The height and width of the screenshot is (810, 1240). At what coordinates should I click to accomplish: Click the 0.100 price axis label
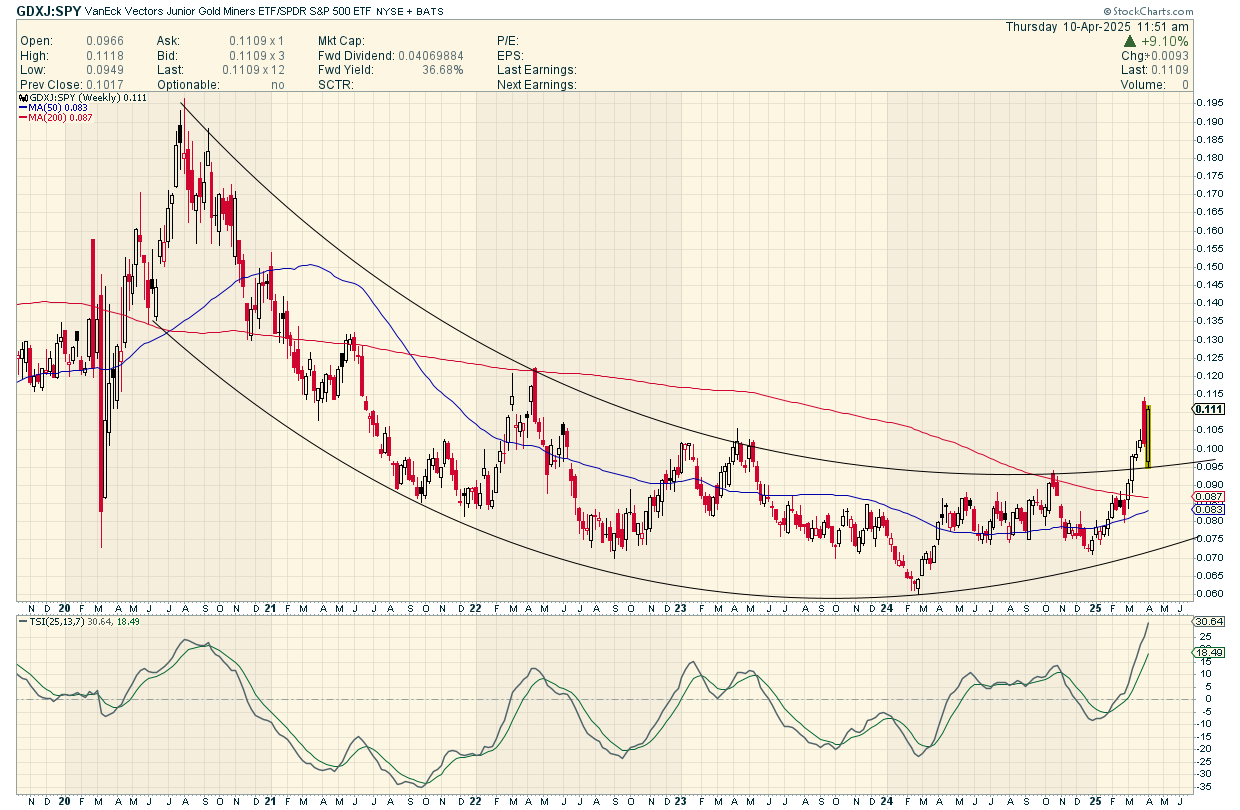pos(1209,449)
